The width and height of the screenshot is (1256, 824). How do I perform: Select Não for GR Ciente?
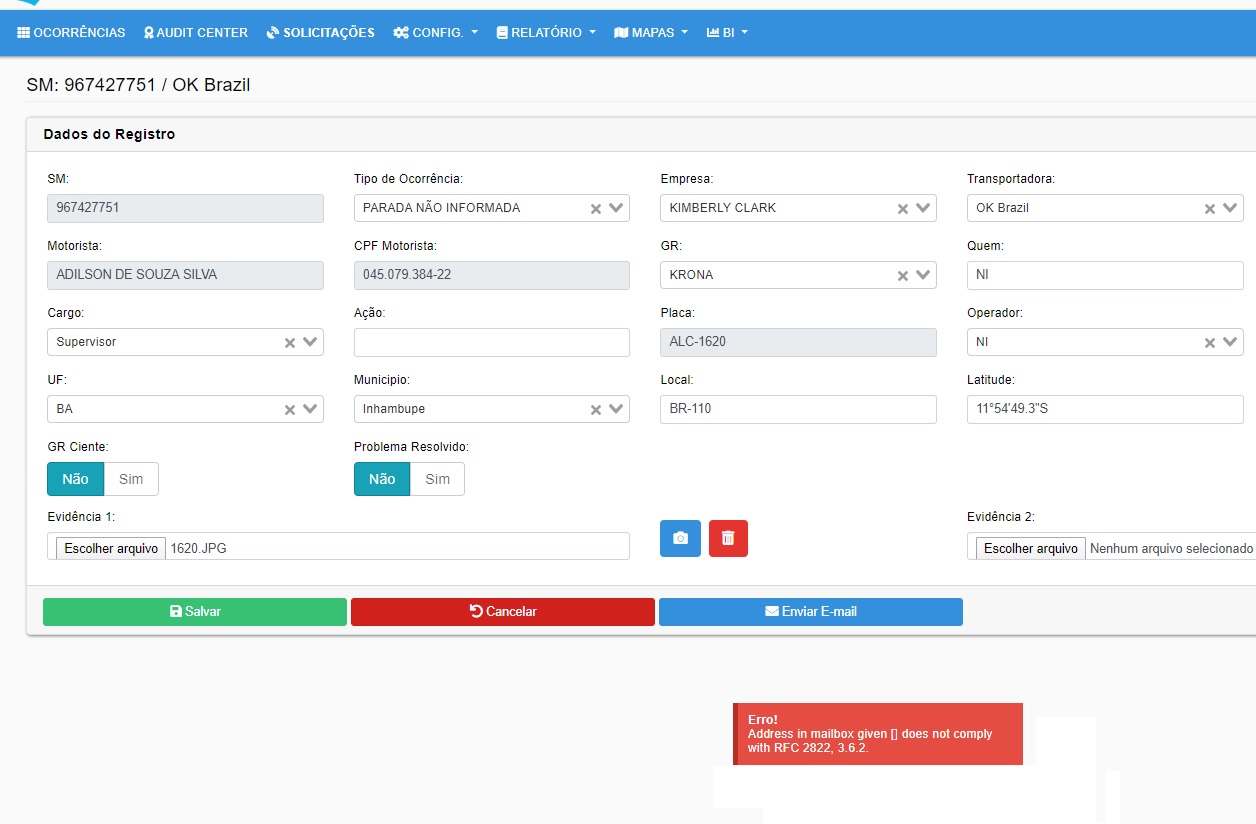[x=76, y=479]
